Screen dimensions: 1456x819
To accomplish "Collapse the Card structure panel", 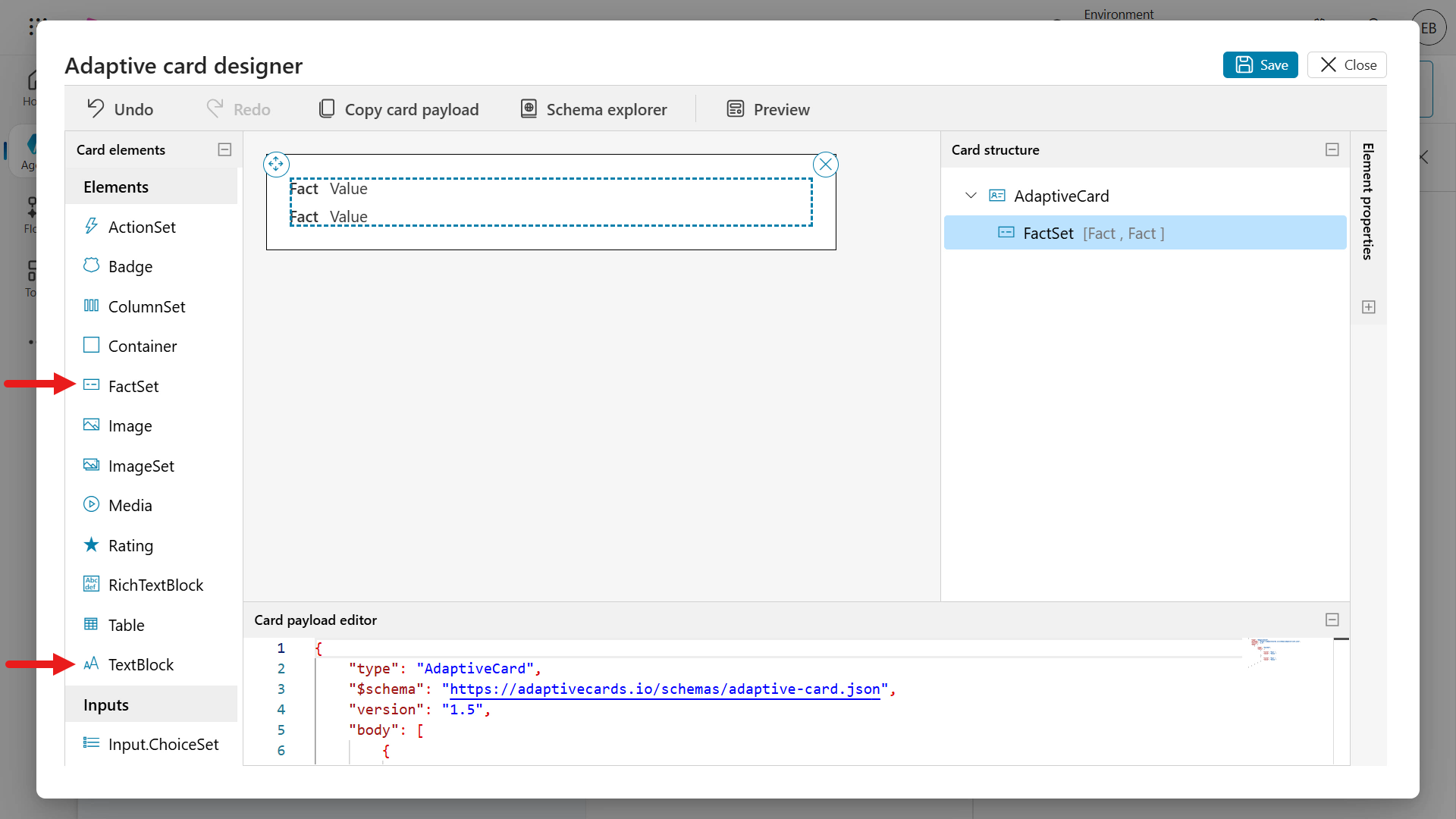I will click(x=1332, y=149).
